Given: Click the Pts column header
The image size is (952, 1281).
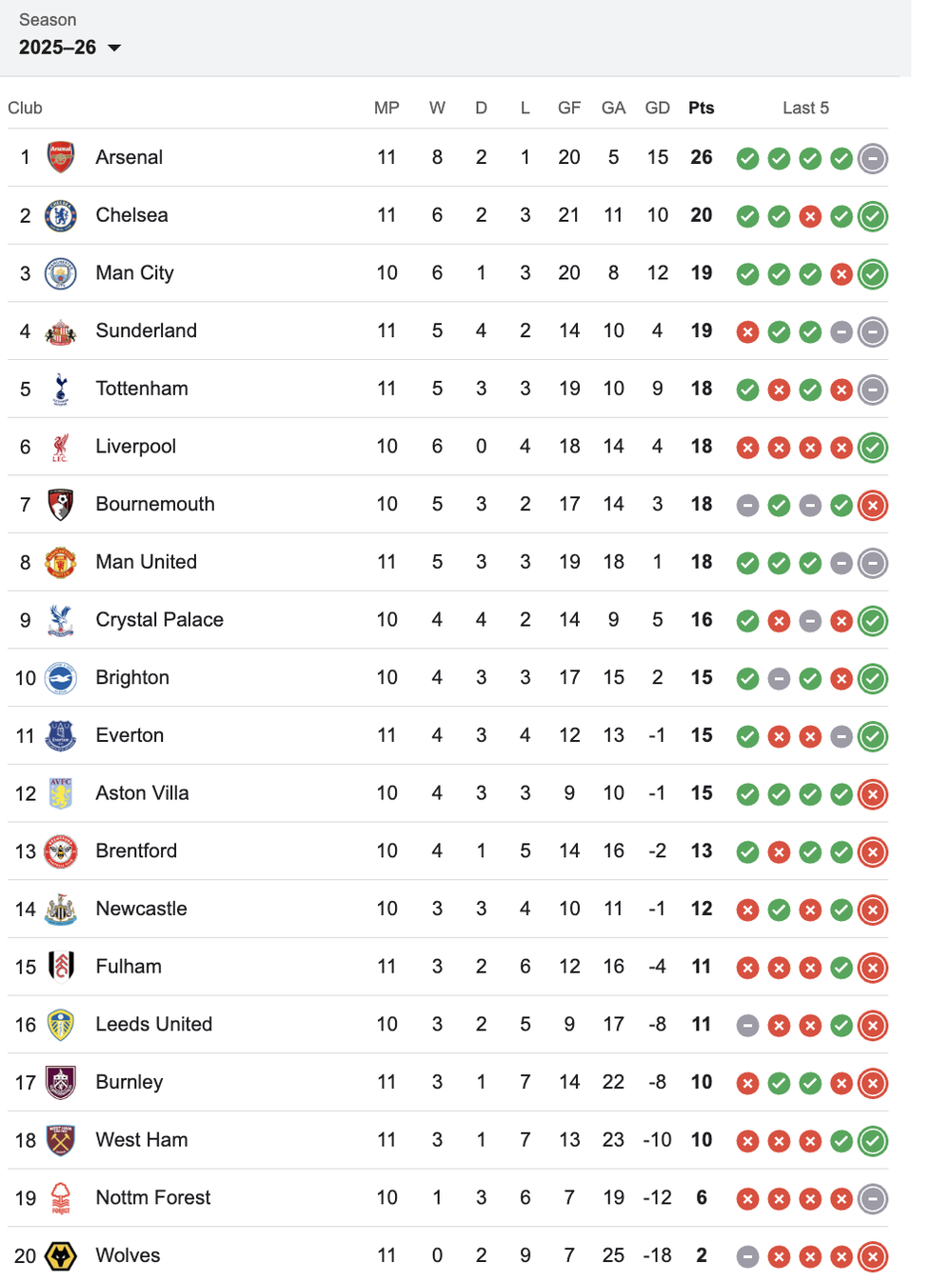Looking at the screenshot, I should click(701, 108).
